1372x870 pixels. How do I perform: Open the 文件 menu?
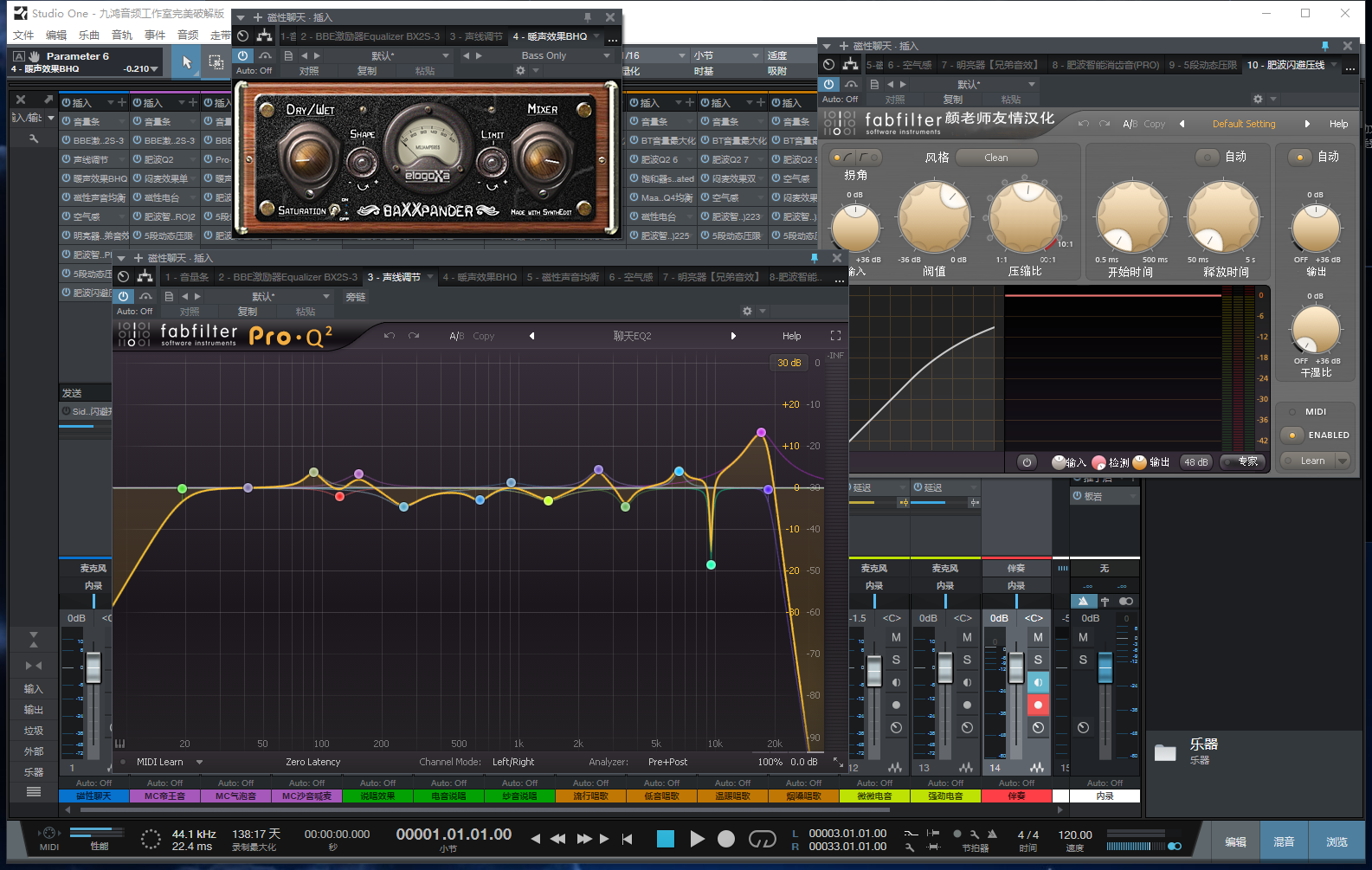point(23,35)
